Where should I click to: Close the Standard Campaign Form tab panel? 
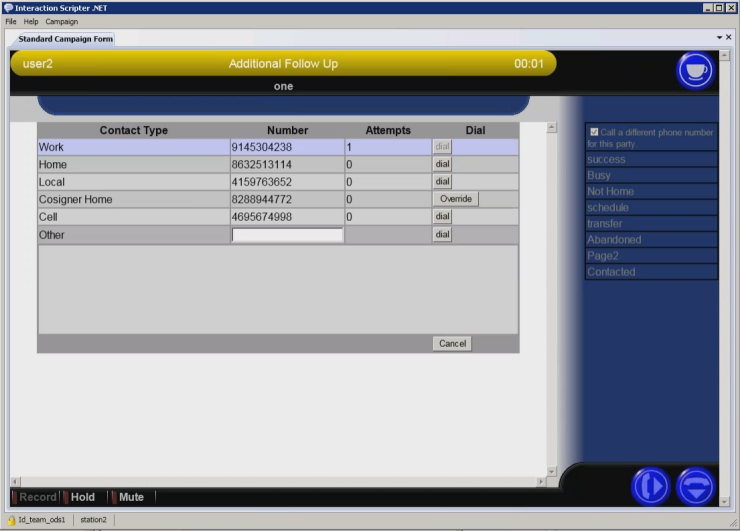click(x=728, y=38)
